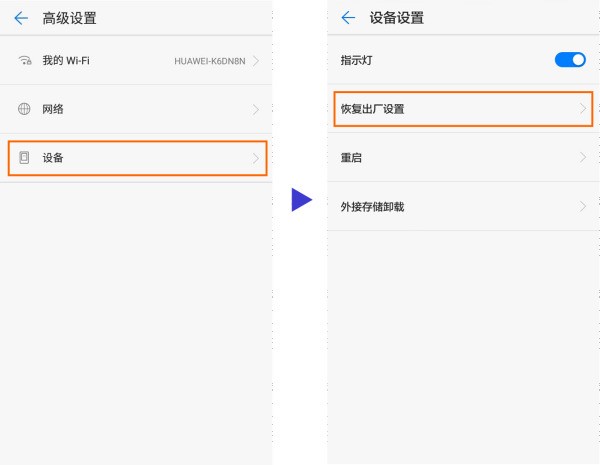
Task: Tap the back arrow beside 设备设置
Action: [x=348, y=18]
